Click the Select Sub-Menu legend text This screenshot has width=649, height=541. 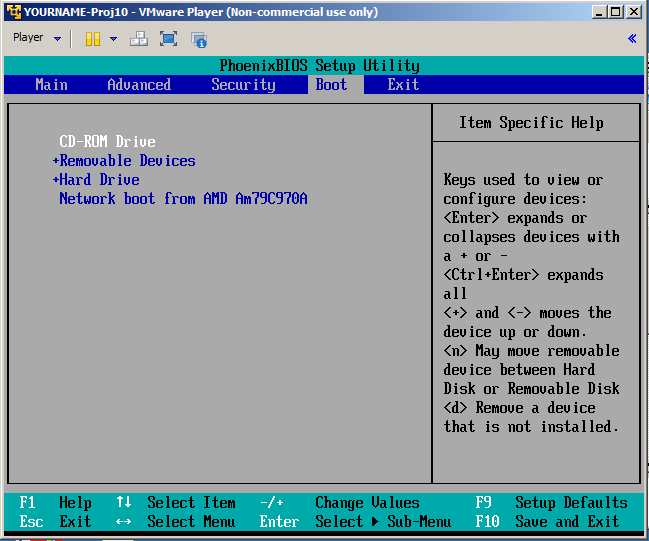383,522
